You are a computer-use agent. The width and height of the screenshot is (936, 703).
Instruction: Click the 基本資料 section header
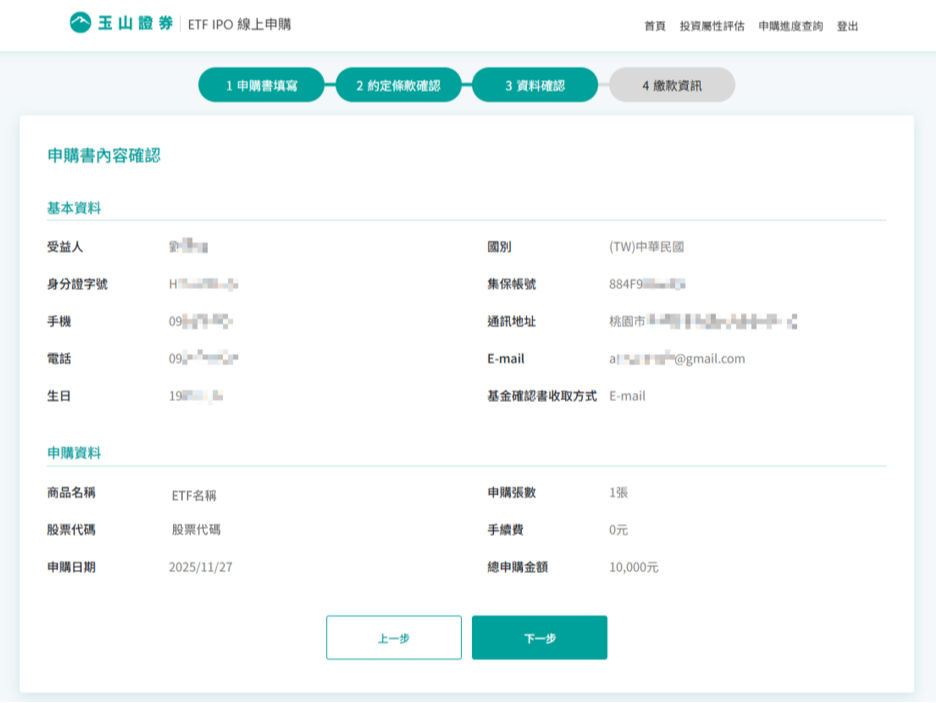click(x=74, y=208)
